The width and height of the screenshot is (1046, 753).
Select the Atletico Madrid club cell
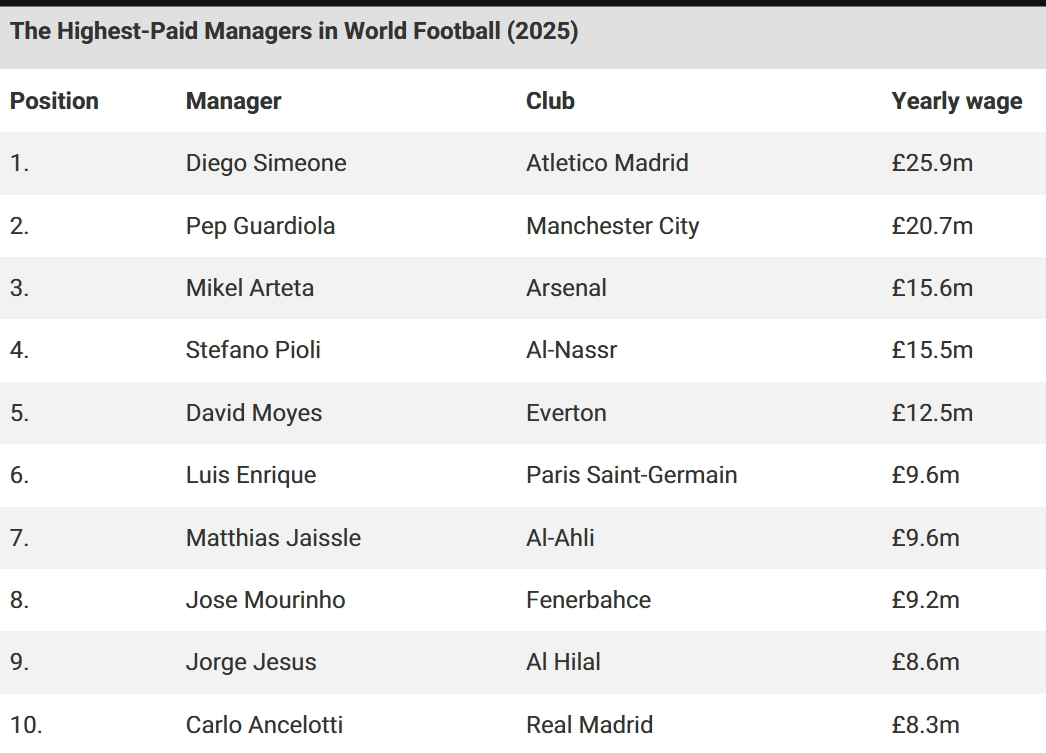[607, 163]
